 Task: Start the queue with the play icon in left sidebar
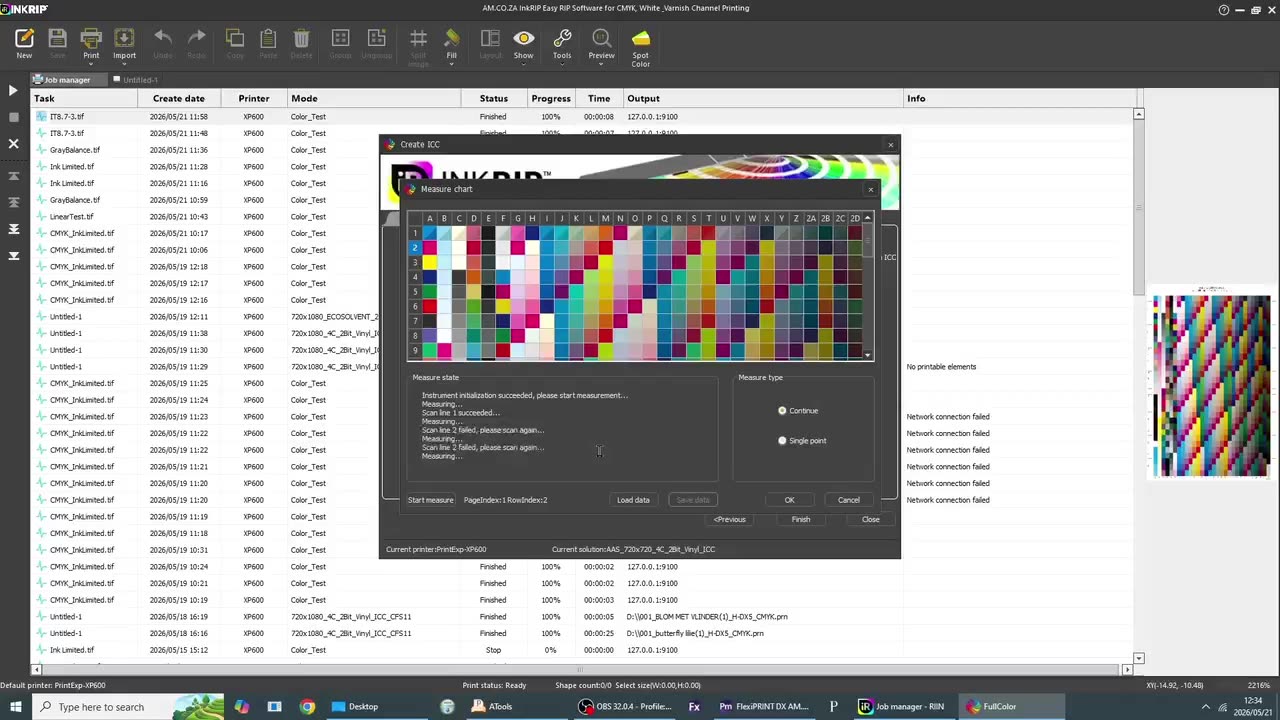(x=13, y=91)
